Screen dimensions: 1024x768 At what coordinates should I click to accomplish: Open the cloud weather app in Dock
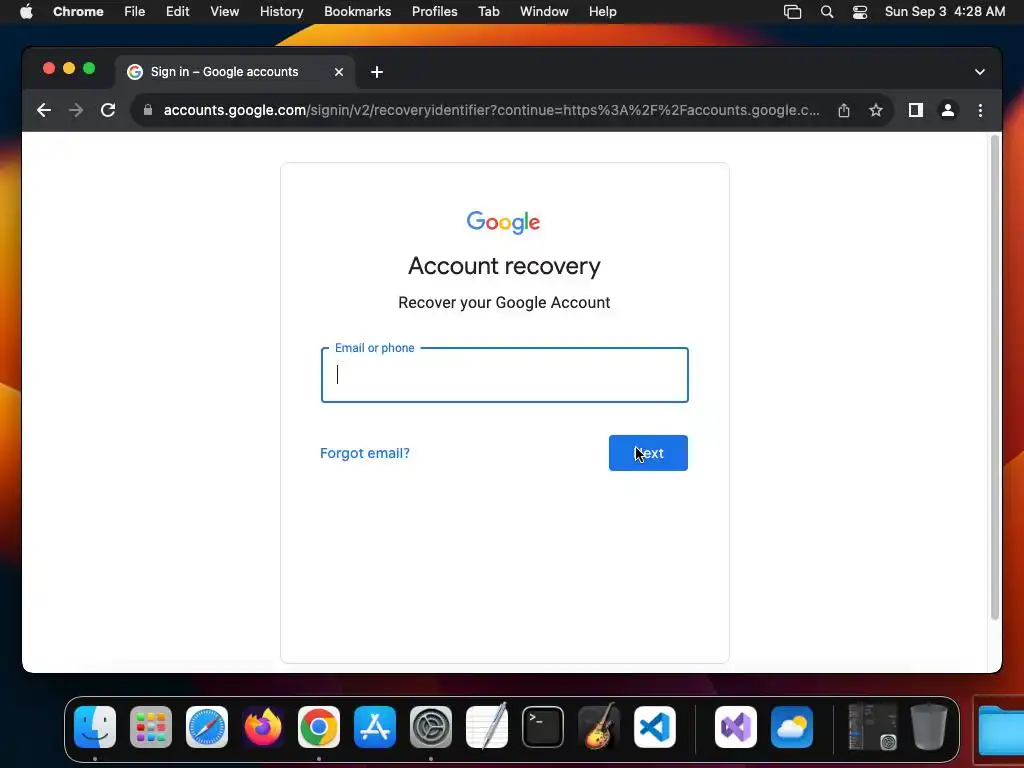click(792, 727)
